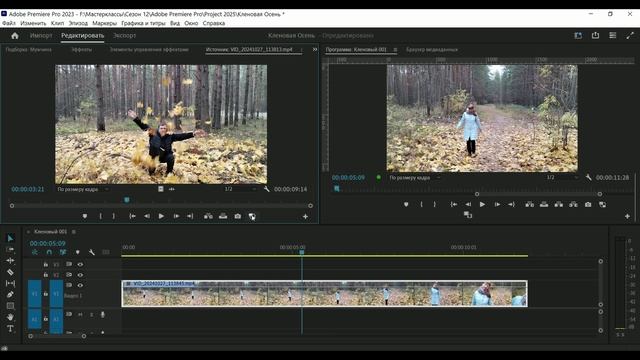Select the Slip tool

click(10, 283)
